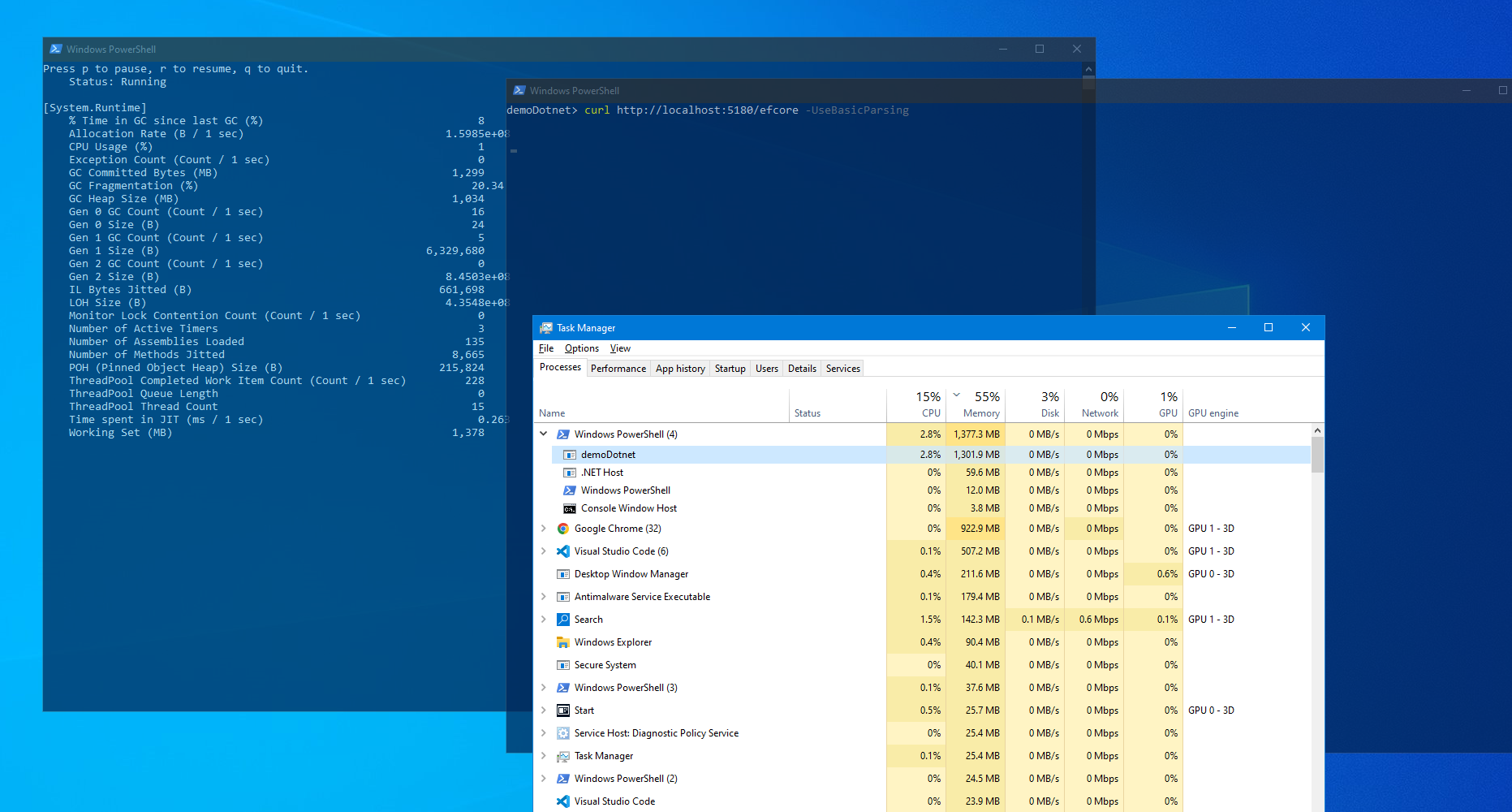Switch to the Performance tab

[x=618, y=369]
